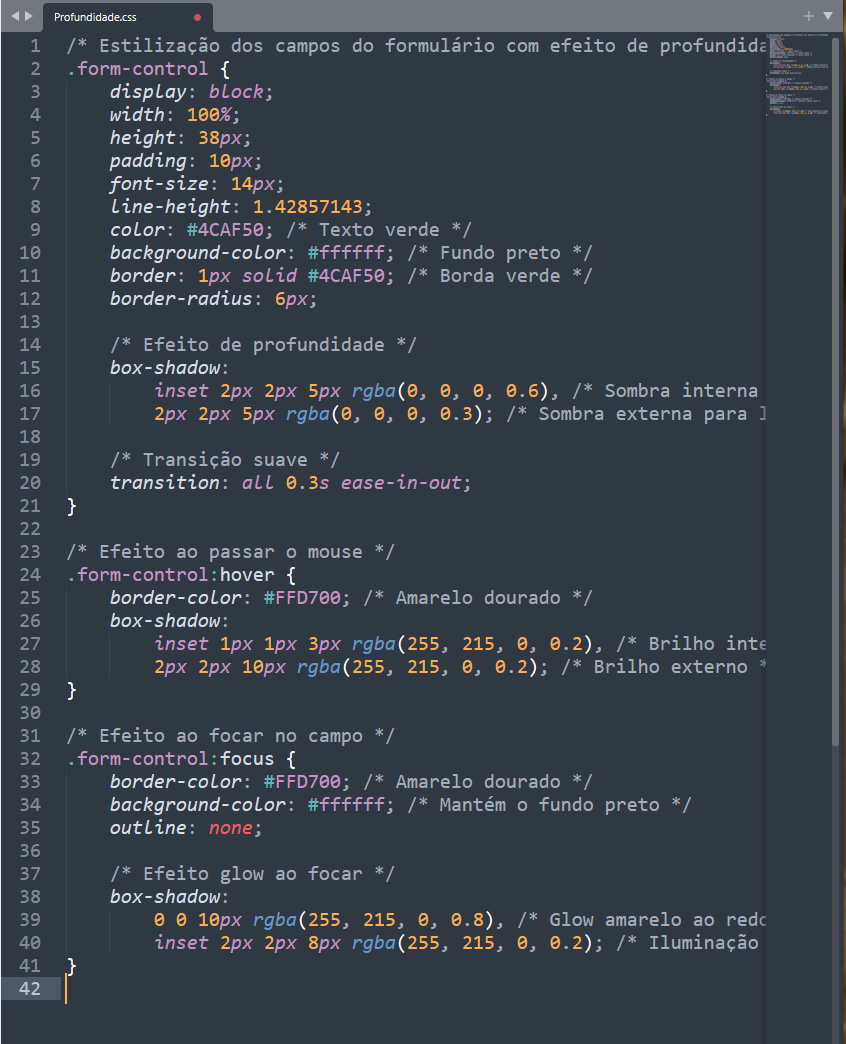Image resolution: width=846 pixels, height=1044 pixels.
Task: Click line number 2 in the gutter
Action: 35,69
